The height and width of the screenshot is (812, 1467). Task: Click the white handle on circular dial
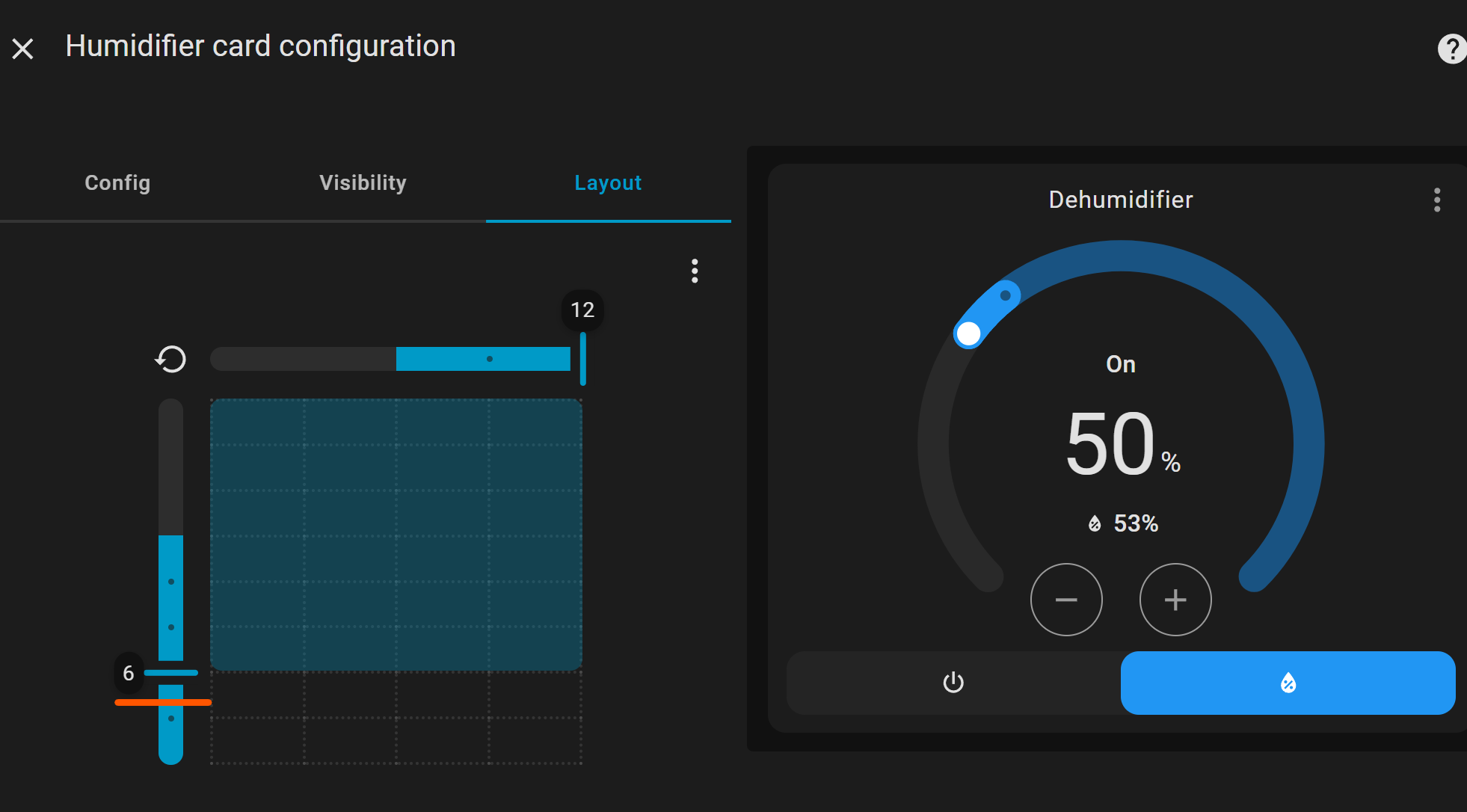(x=968, y=333)
